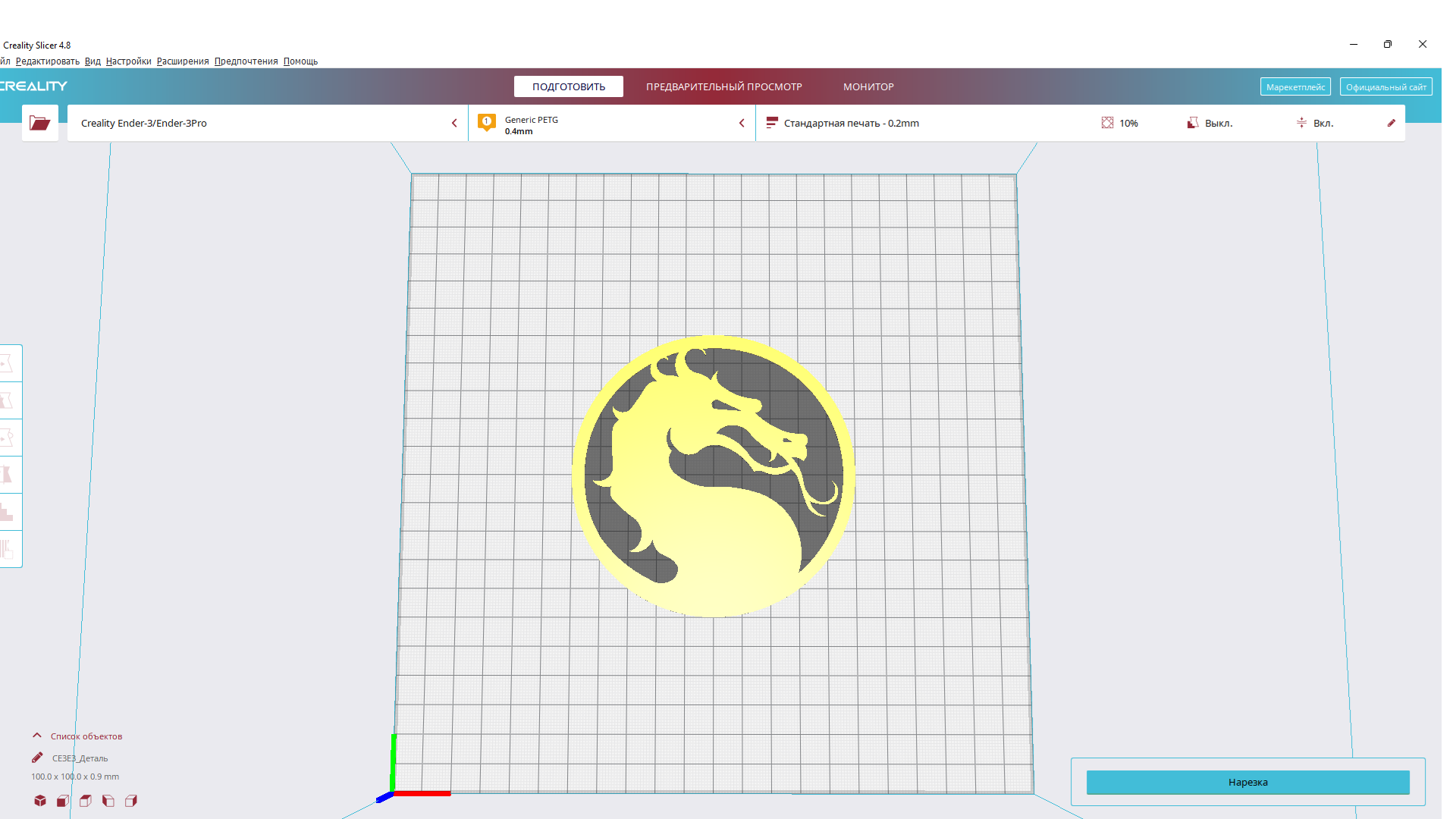Screen dimensions: 1456x819
Task: Click the adhesion Вкл. icon
Action: (x=1301, y=123)
